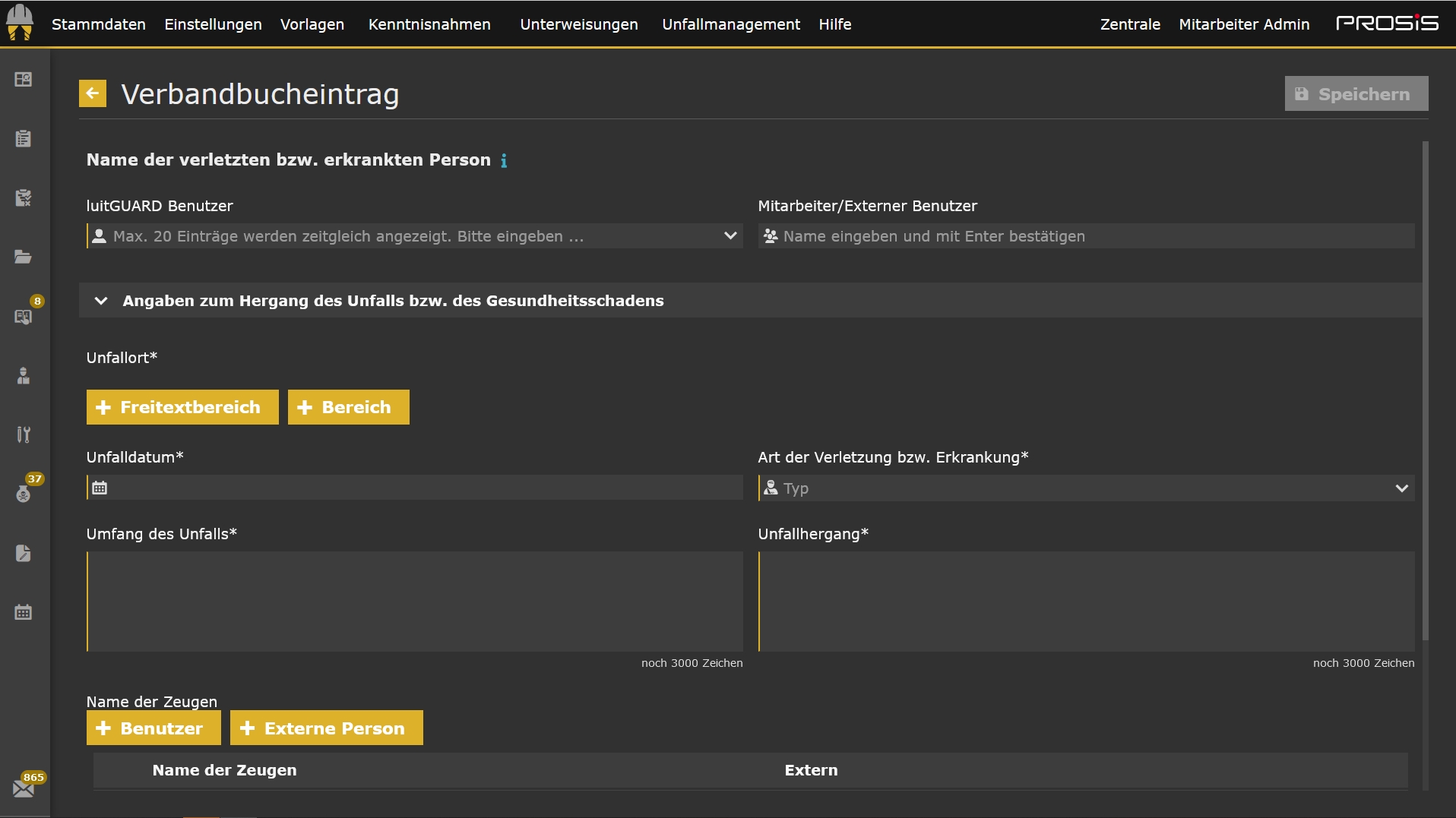Screen dimensions: 1456x818
Task: Open the worker person sidebar icon
Action: click(x=24, y=376)
